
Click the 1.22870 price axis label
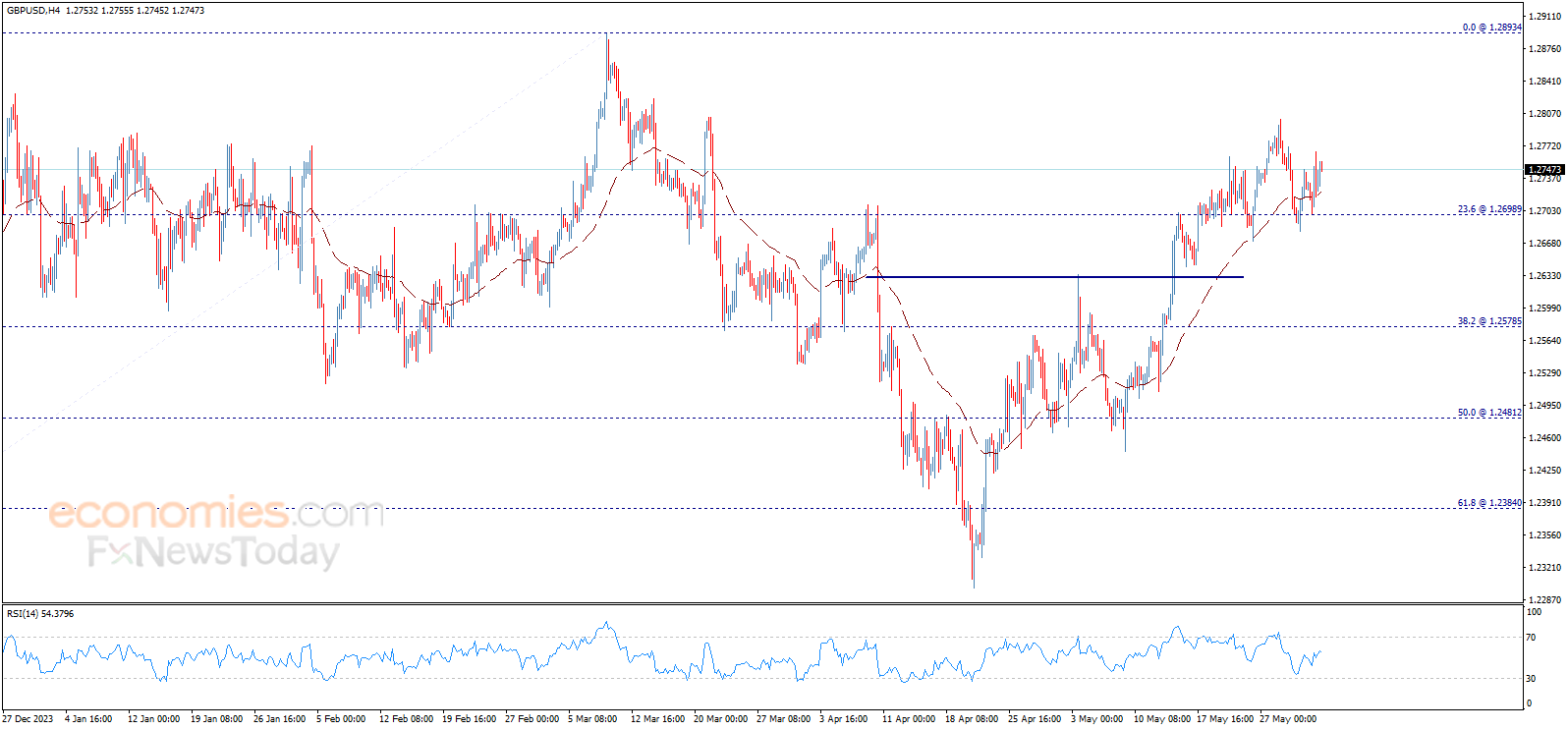(1546, 600)
